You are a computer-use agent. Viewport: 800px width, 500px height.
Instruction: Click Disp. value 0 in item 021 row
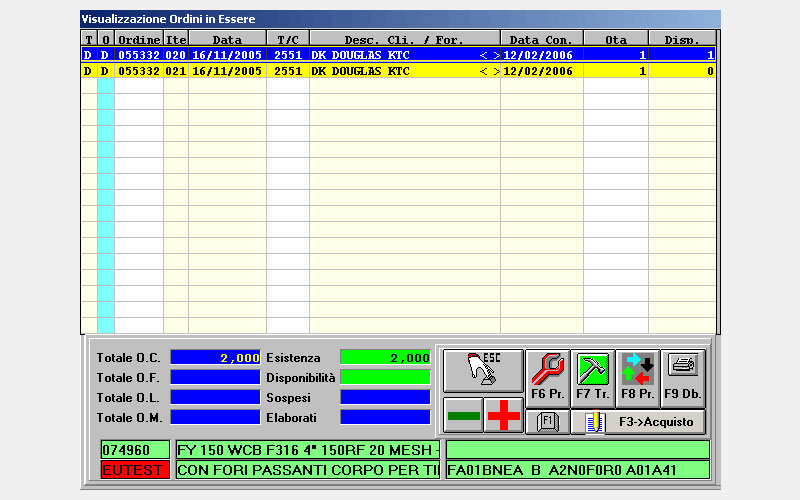tap(710, 71)
